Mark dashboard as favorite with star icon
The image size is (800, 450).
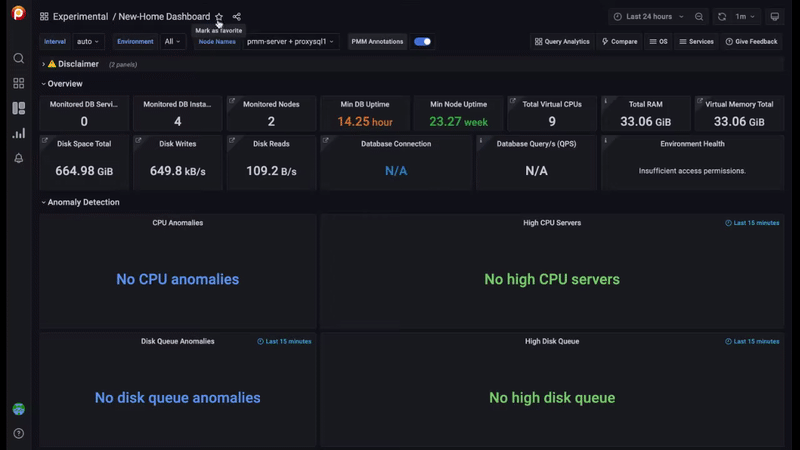(x=219, y=17)
